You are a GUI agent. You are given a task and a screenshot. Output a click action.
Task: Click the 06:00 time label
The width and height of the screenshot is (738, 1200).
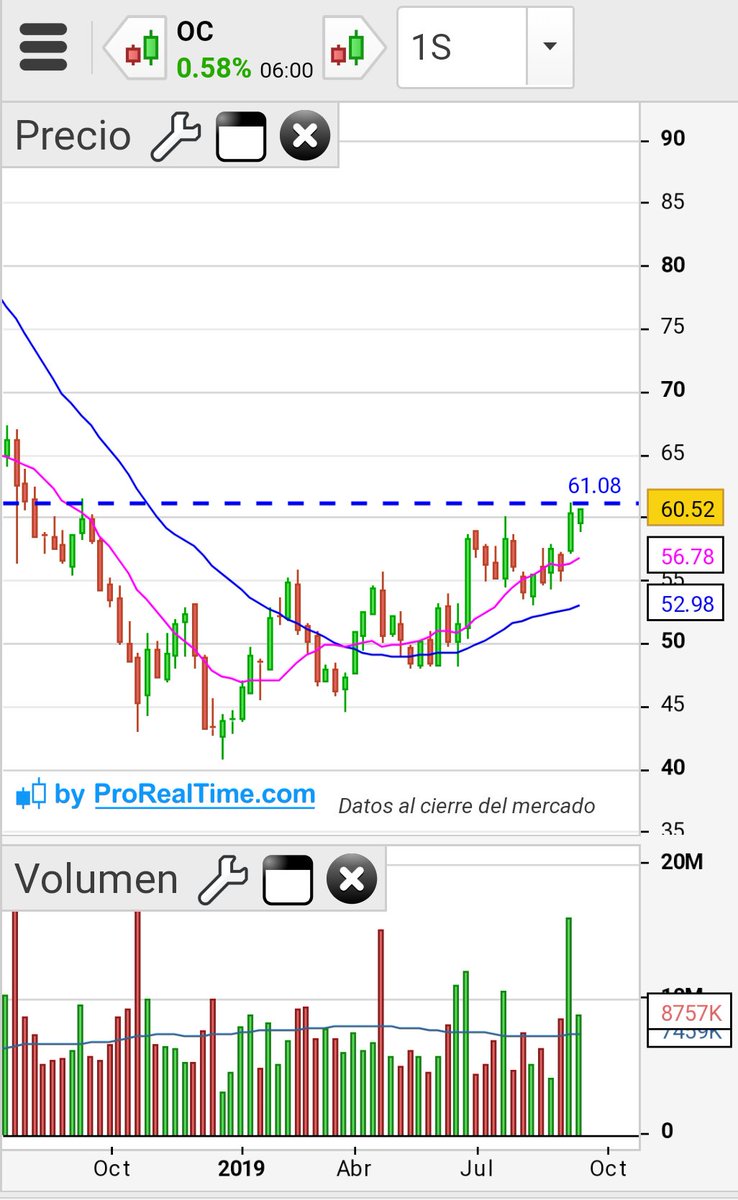point(287,71)
